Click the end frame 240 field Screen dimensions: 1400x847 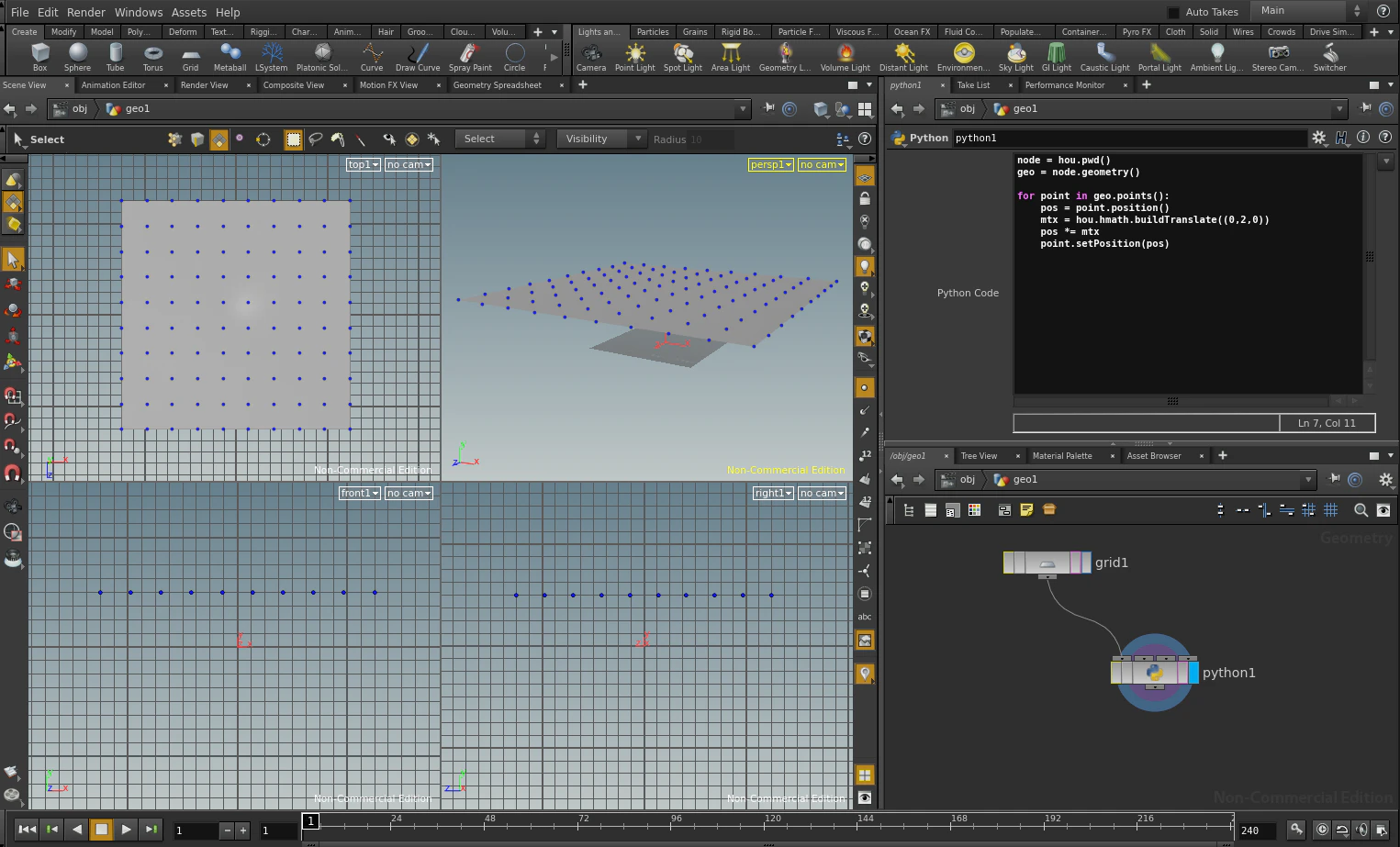1257,830
